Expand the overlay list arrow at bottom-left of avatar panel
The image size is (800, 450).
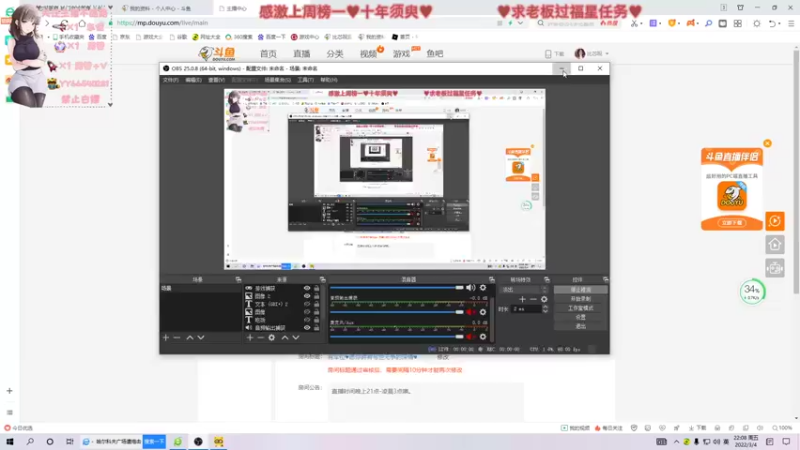tap(110, 105)
